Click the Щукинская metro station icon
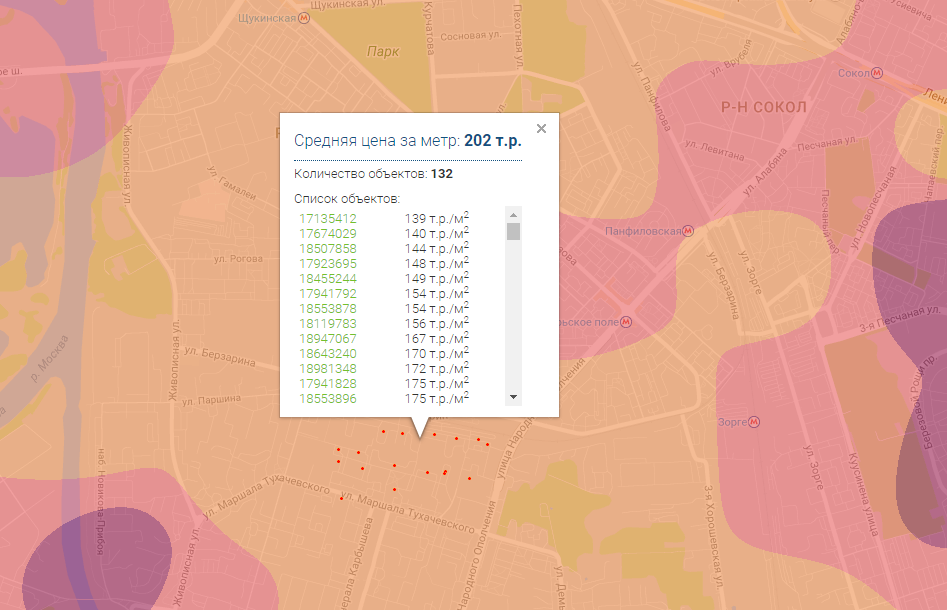This screenshot has height=610, width=947. [304, 18]
